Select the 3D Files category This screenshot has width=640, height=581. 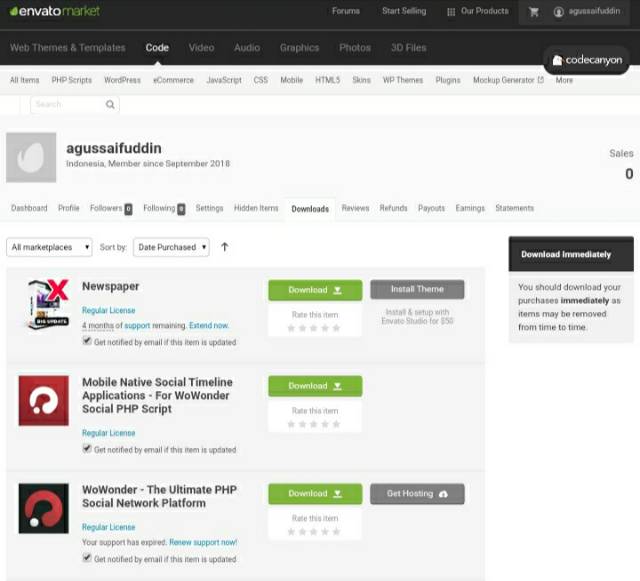point(409,48)
